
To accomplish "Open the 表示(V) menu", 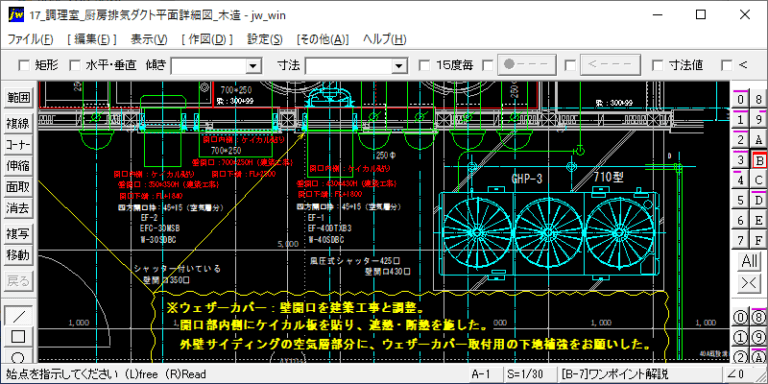I will pyautogui.click(x=149, y=40).
